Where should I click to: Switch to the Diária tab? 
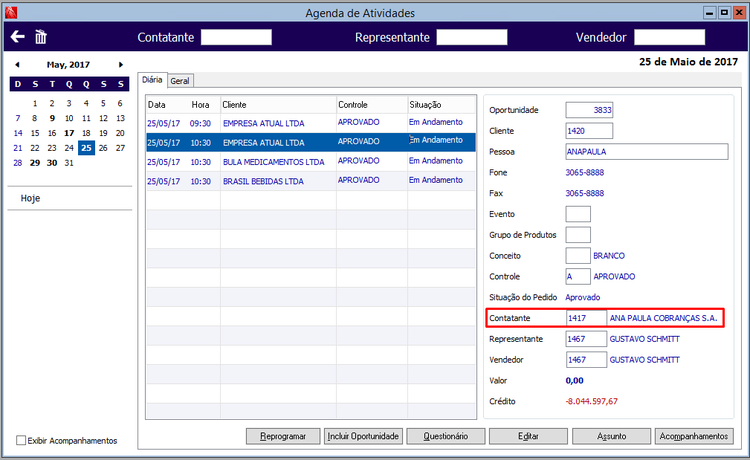152,80
